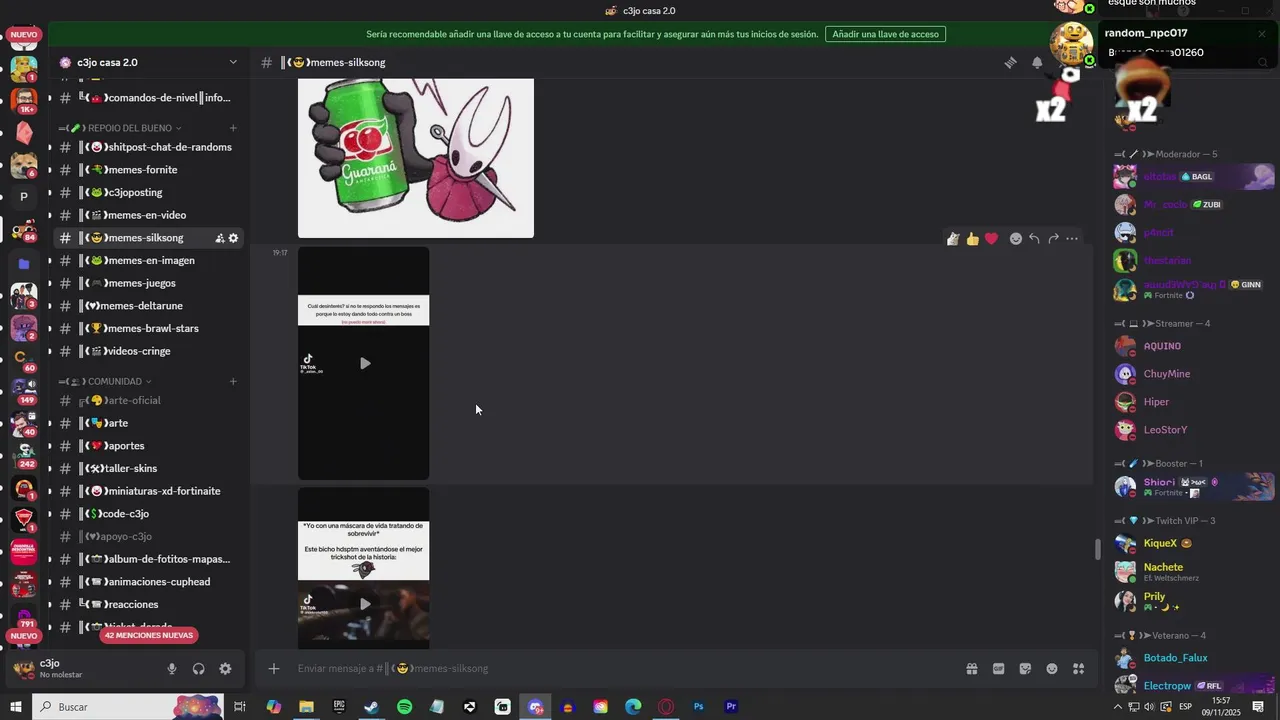The height and width of the screenshot is (720, 1280).
Task: Open Epic Games launcher from taskbar
Action: click(x=339, y=707)
